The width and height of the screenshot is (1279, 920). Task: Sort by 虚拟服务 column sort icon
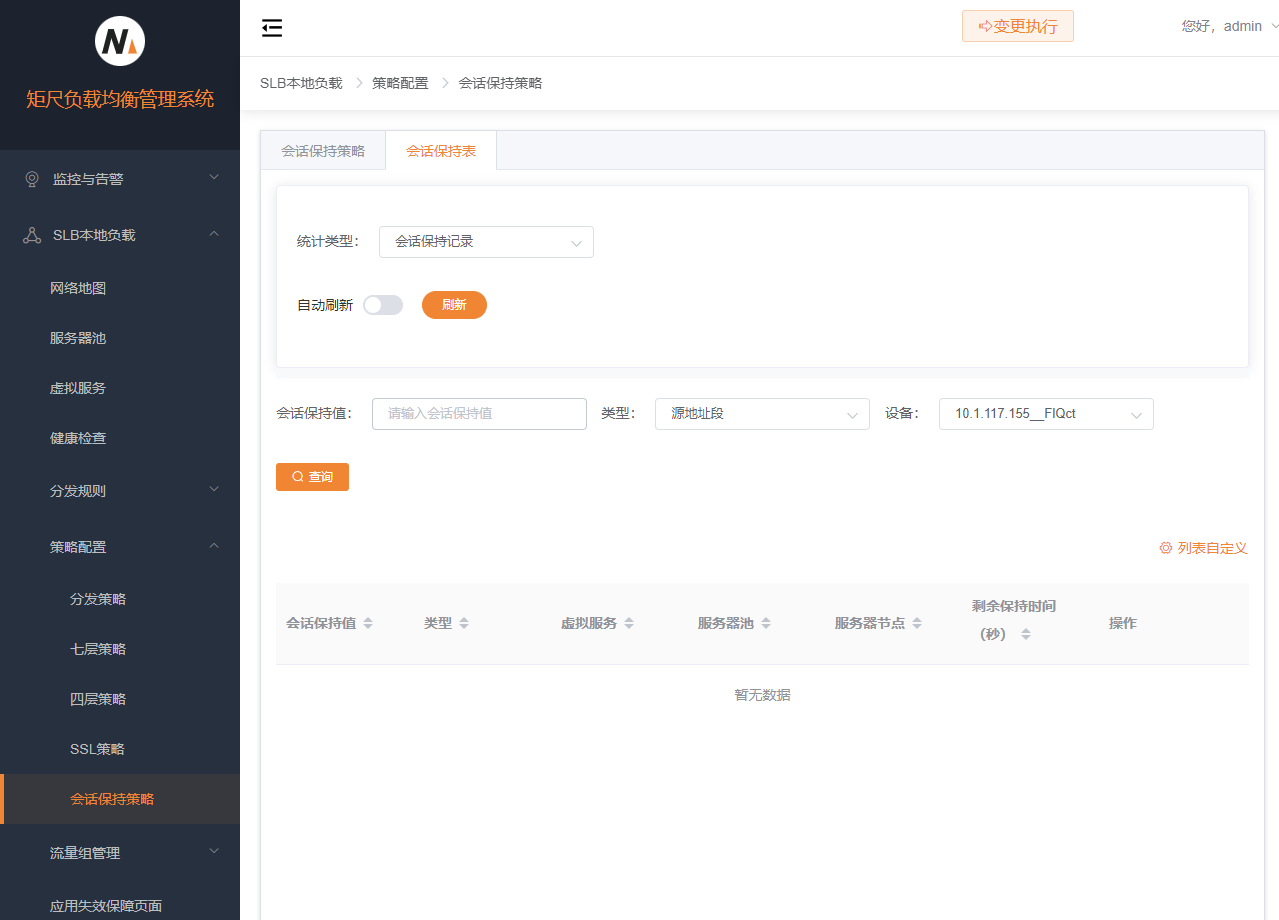tap(629, 623)
